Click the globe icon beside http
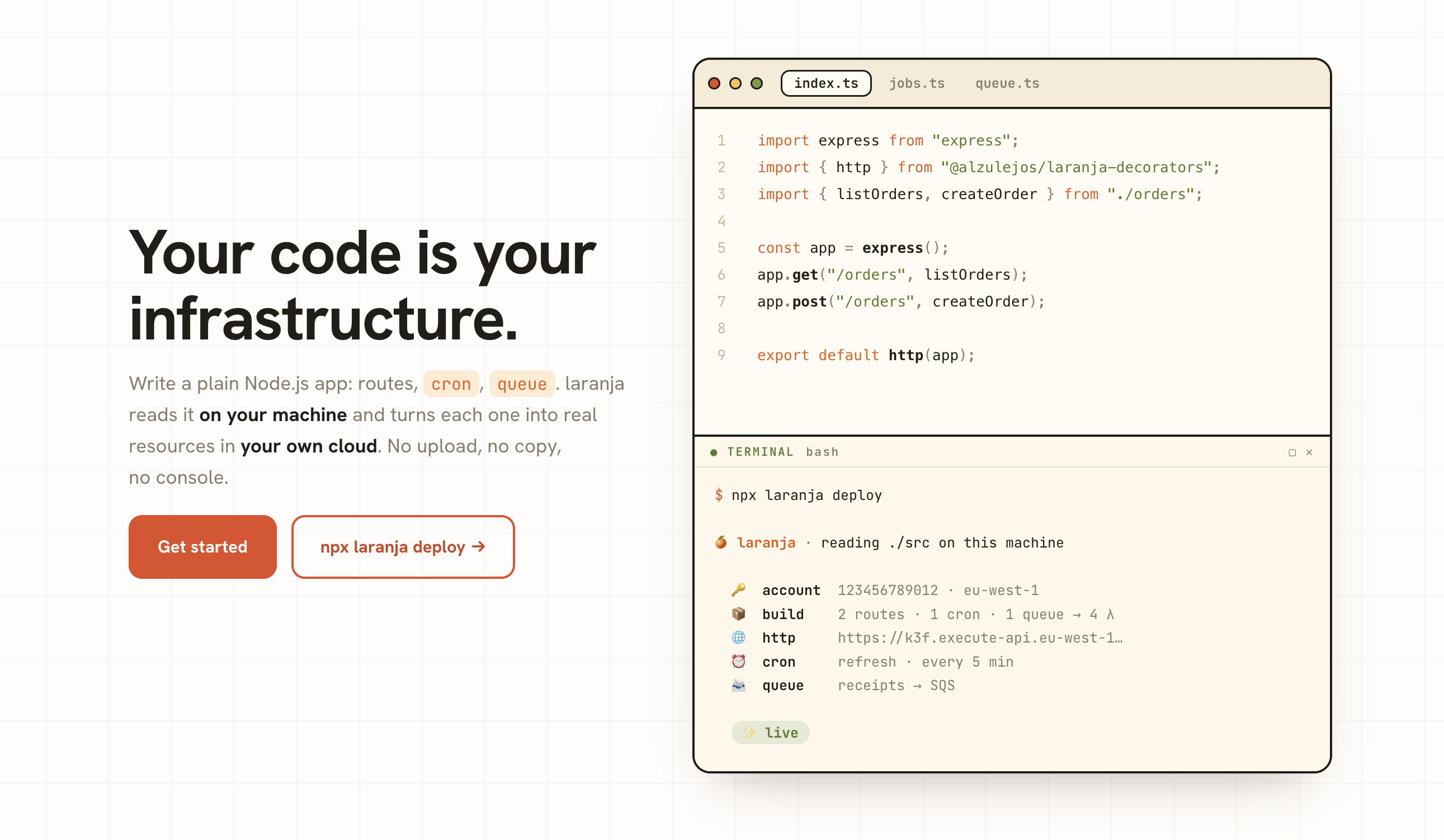Screen dimensions: 1444x840 tap(739, 637)
